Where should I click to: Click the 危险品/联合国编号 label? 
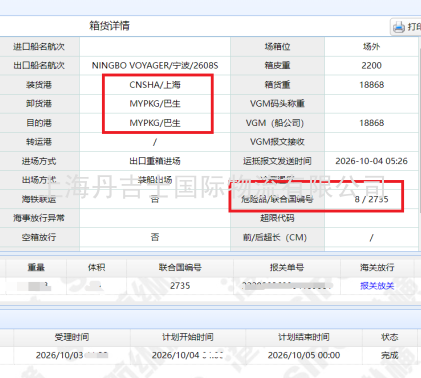(x=277, y=199)
